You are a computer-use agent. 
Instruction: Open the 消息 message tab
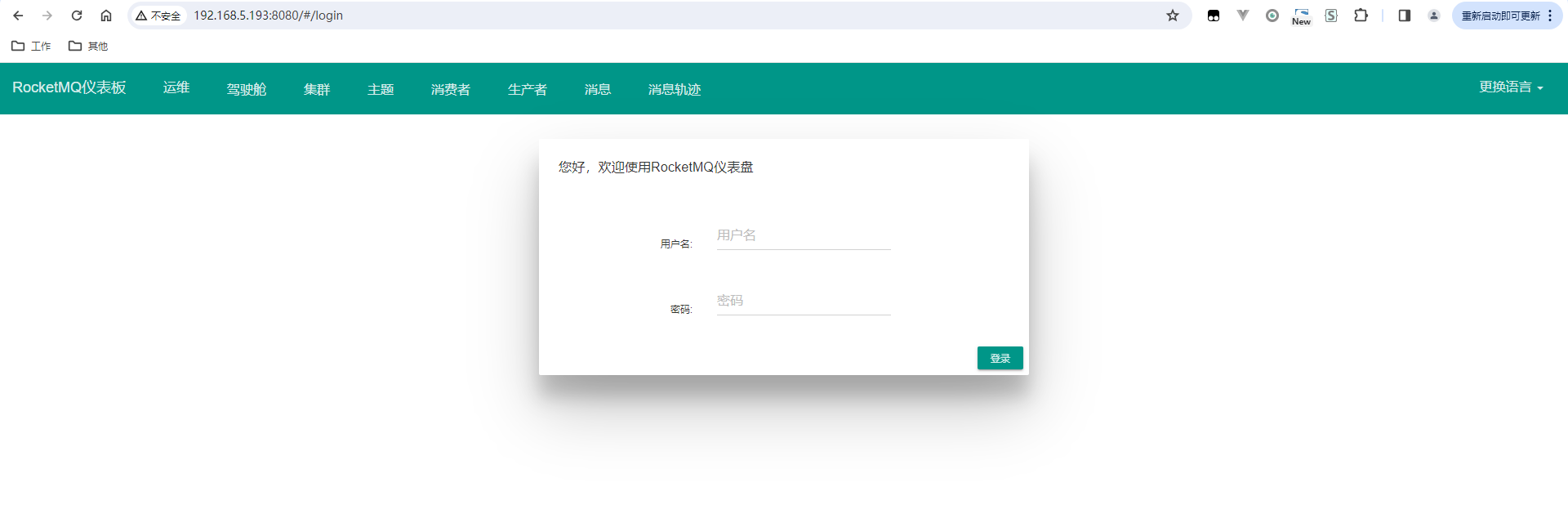point(598,89)
